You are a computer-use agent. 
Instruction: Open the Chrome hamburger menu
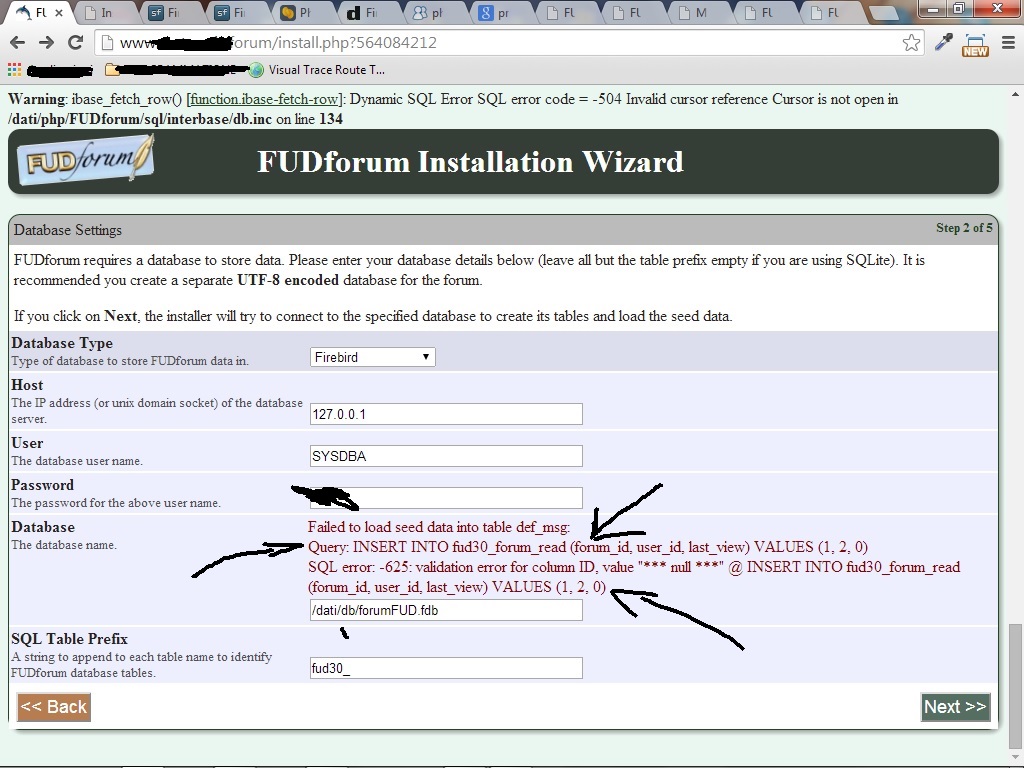tap(1008, 43)
